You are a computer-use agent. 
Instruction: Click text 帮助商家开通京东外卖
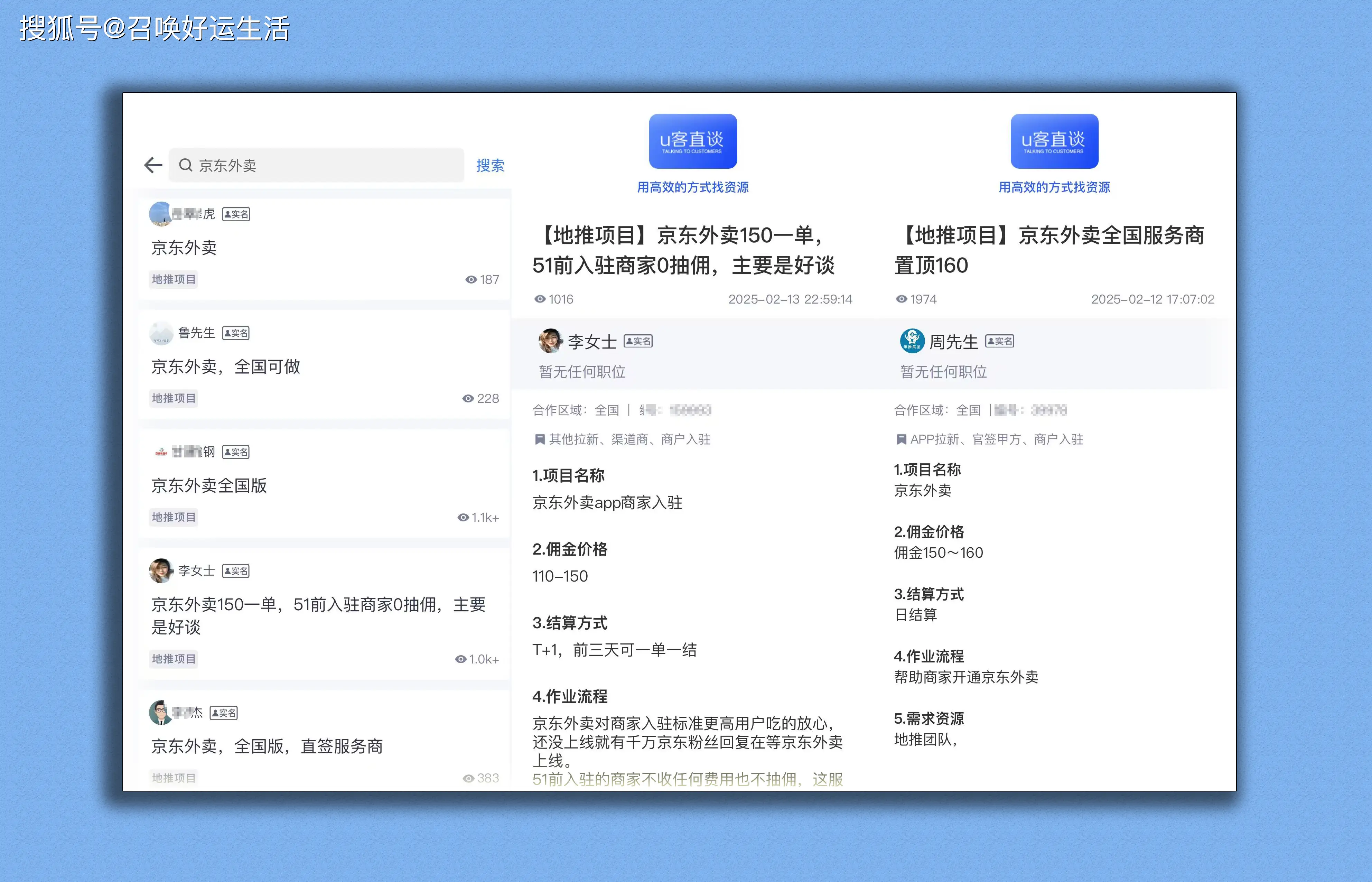966,678
